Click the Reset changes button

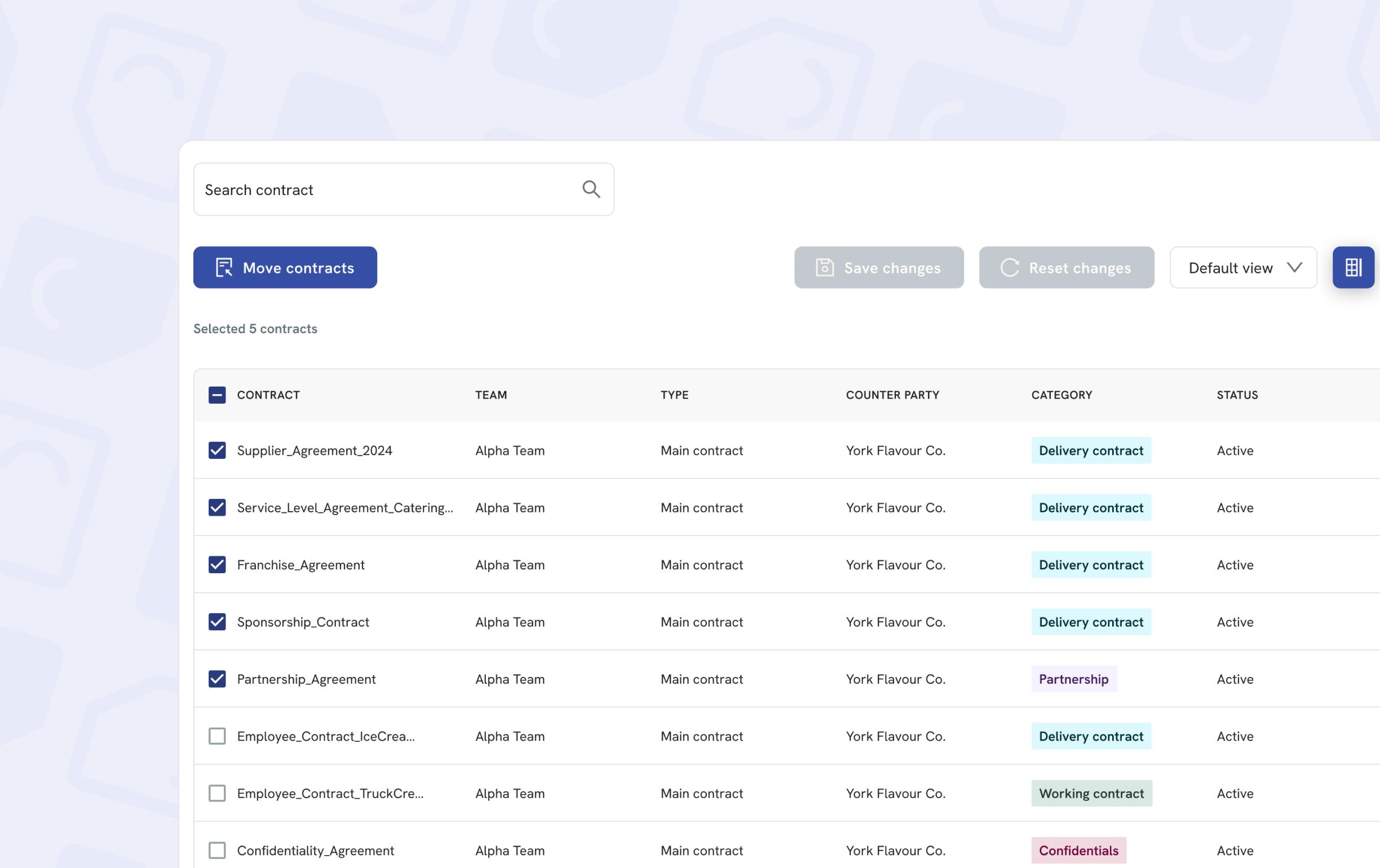1066,268
